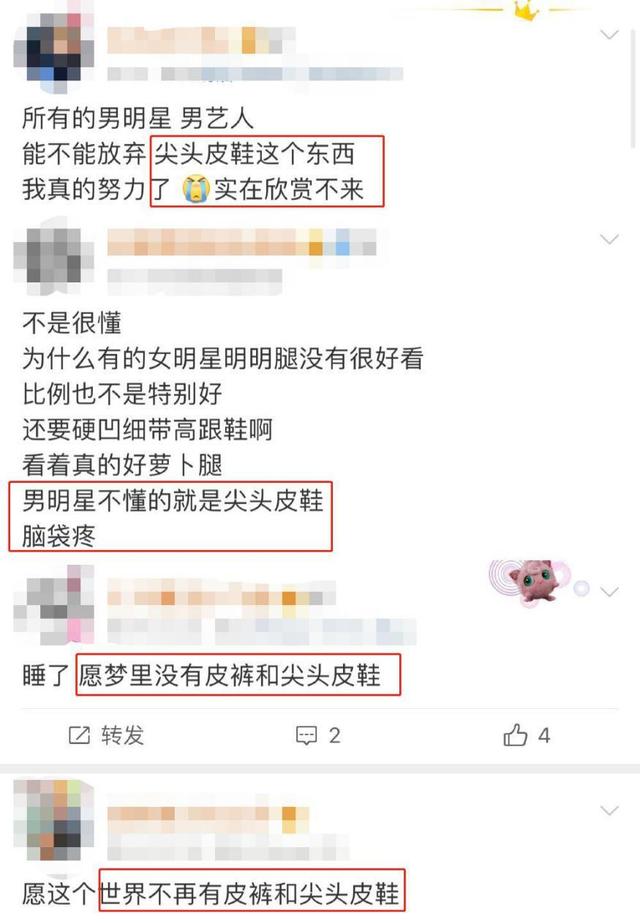Tap the comment count 2
This screenshot has width=640, height=924.
point(334,735)
